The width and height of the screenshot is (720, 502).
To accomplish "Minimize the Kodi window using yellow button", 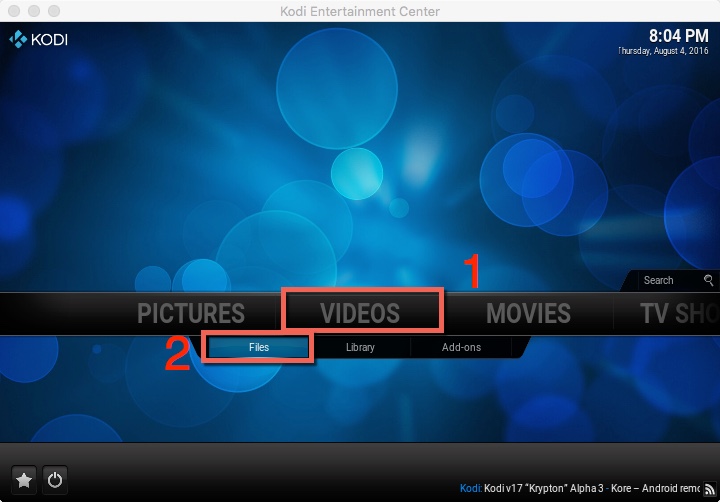I will tap(33, 11).
